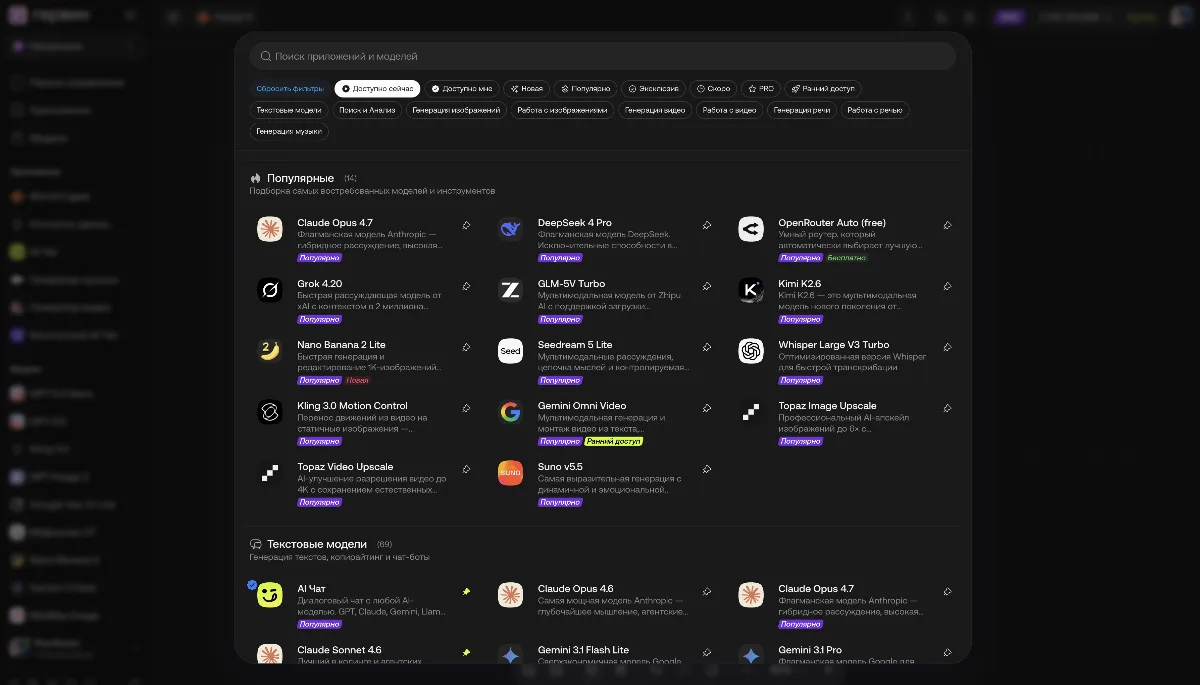The height and width of the screenshot is (685, 1200).
Task: Click the AI Чат smiley face icon
Action: tap(270, 595)
